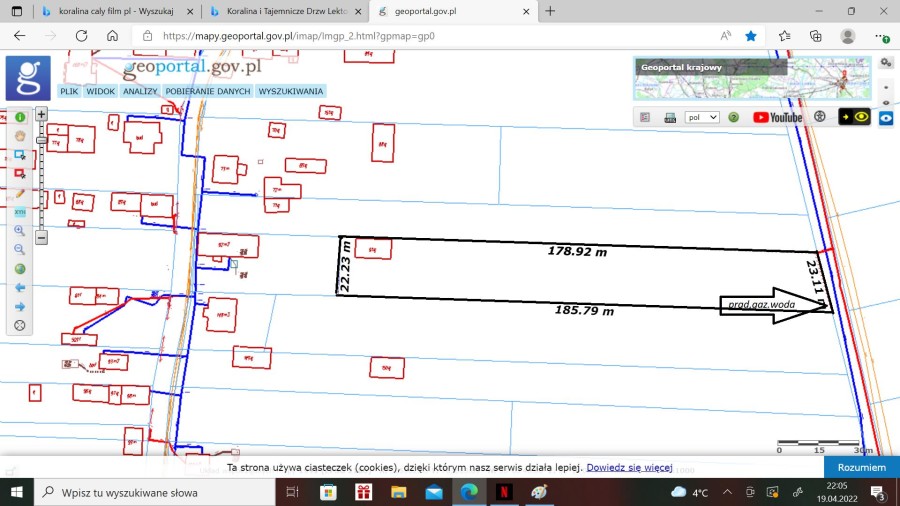Toggle the map legend list icon
Viewport: 900px width, 506px height.
point(646,117)
